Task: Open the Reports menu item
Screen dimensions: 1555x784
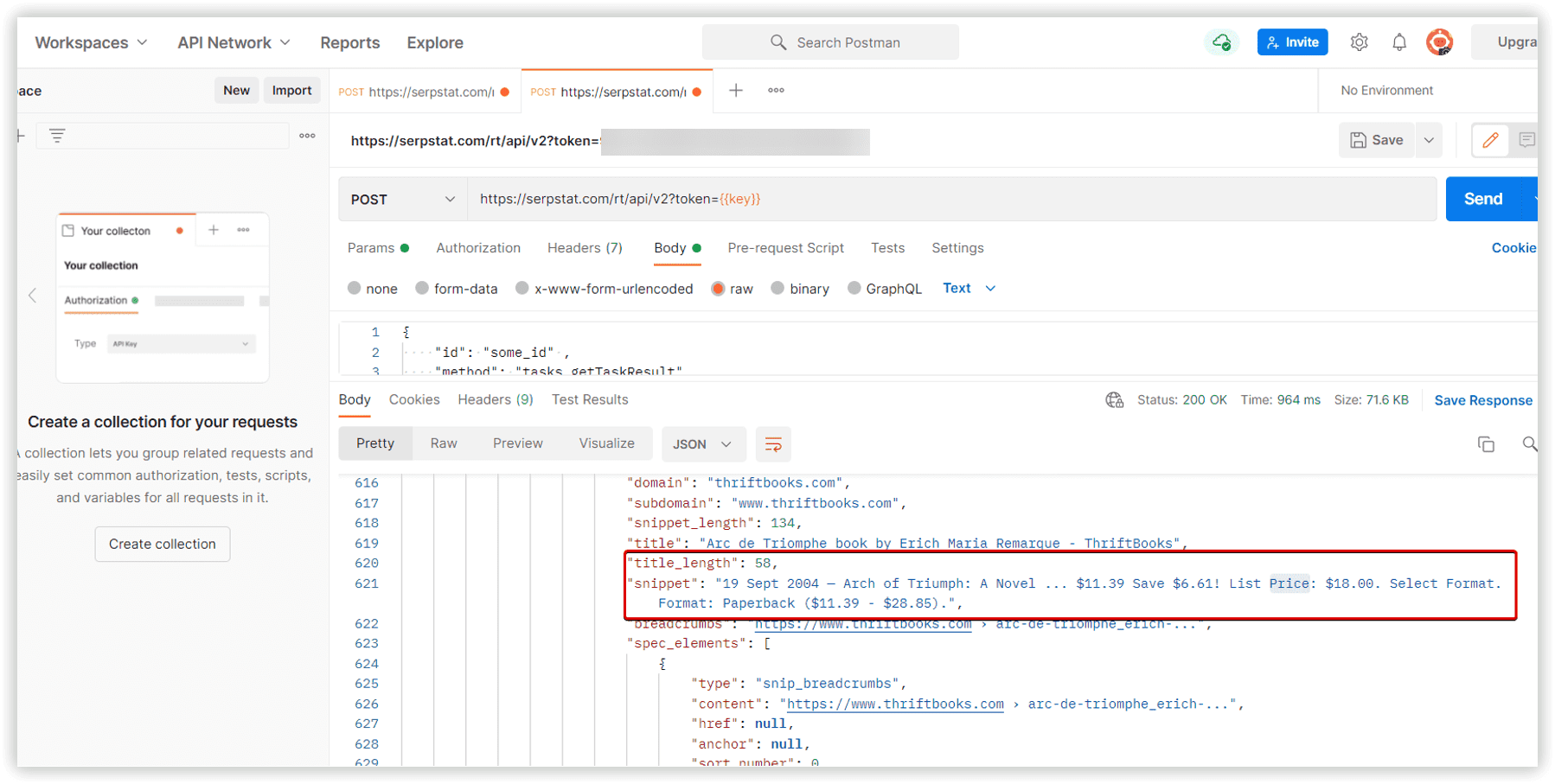Action: coord(349,42)
